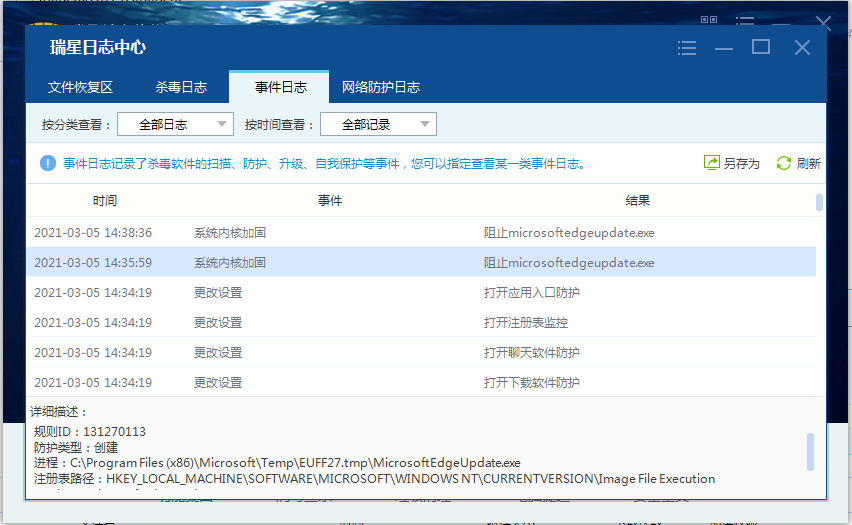Click the 规则ID：131270113 text
The height and width of the screenshot is (525, 852).
[x=90, y=432]
